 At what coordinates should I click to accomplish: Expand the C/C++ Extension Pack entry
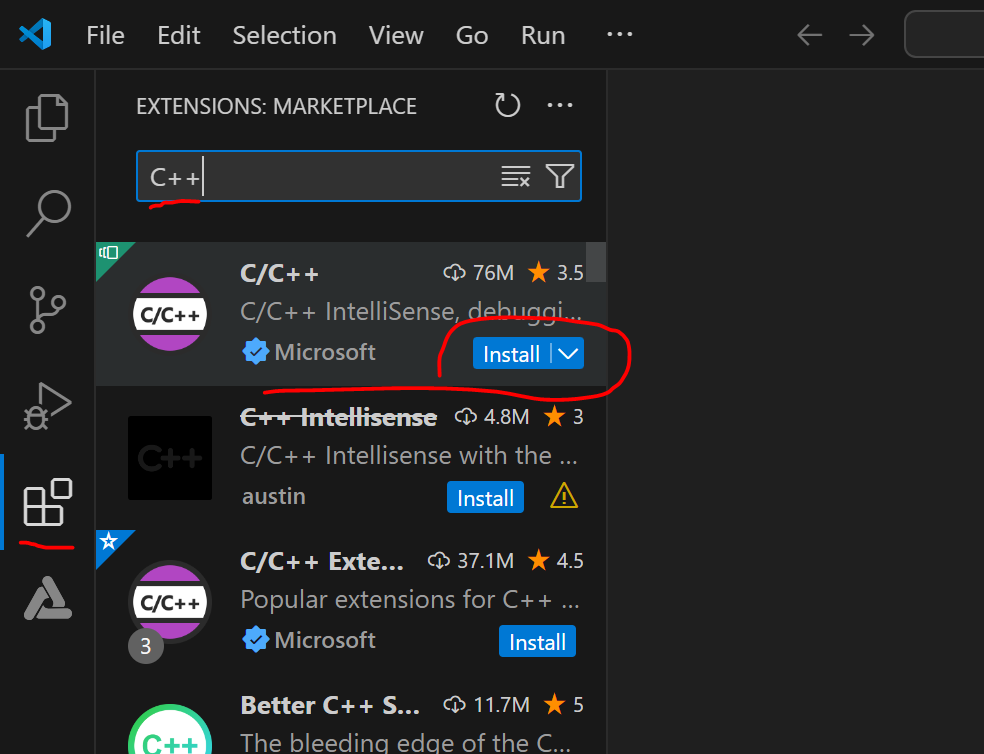[146, 646]
